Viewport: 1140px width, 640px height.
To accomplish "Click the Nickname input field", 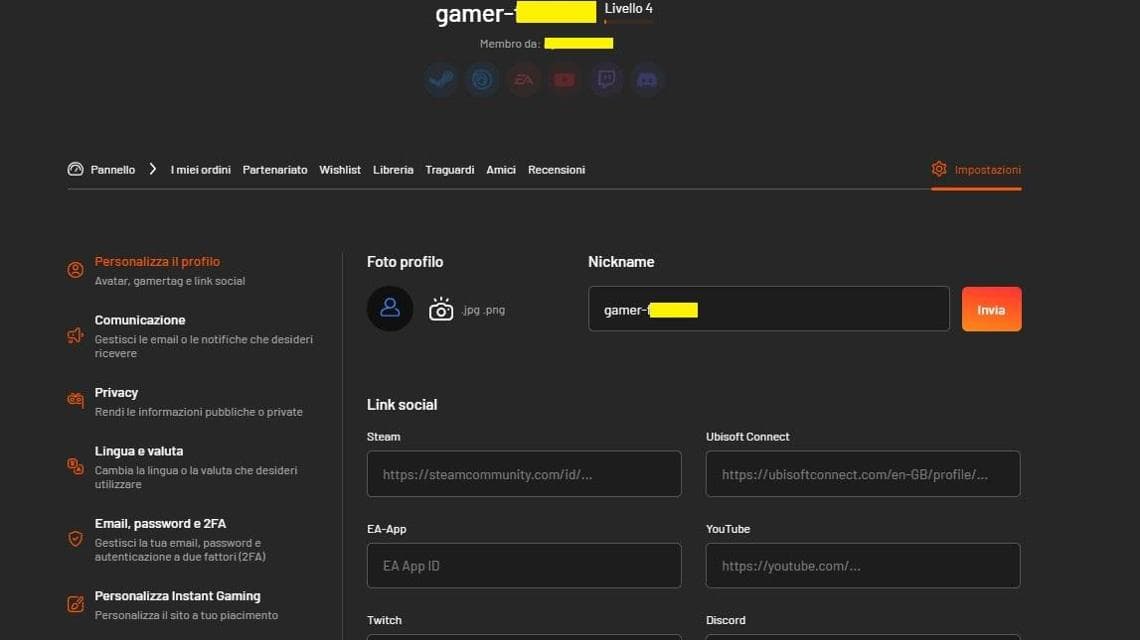I will click(x=768, y=309).
